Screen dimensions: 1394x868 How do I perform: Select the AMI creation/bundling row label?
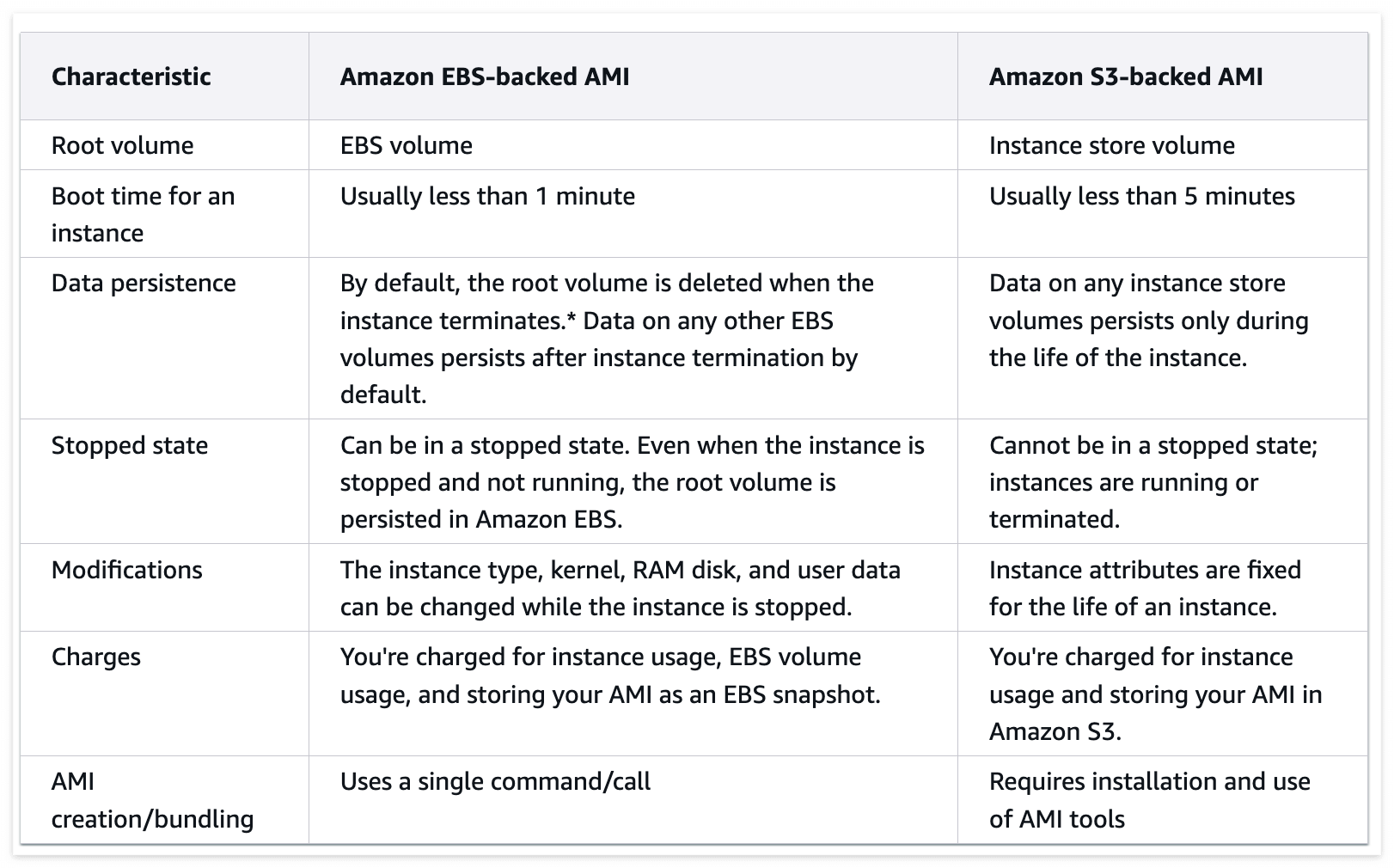(x=152, y=800)
